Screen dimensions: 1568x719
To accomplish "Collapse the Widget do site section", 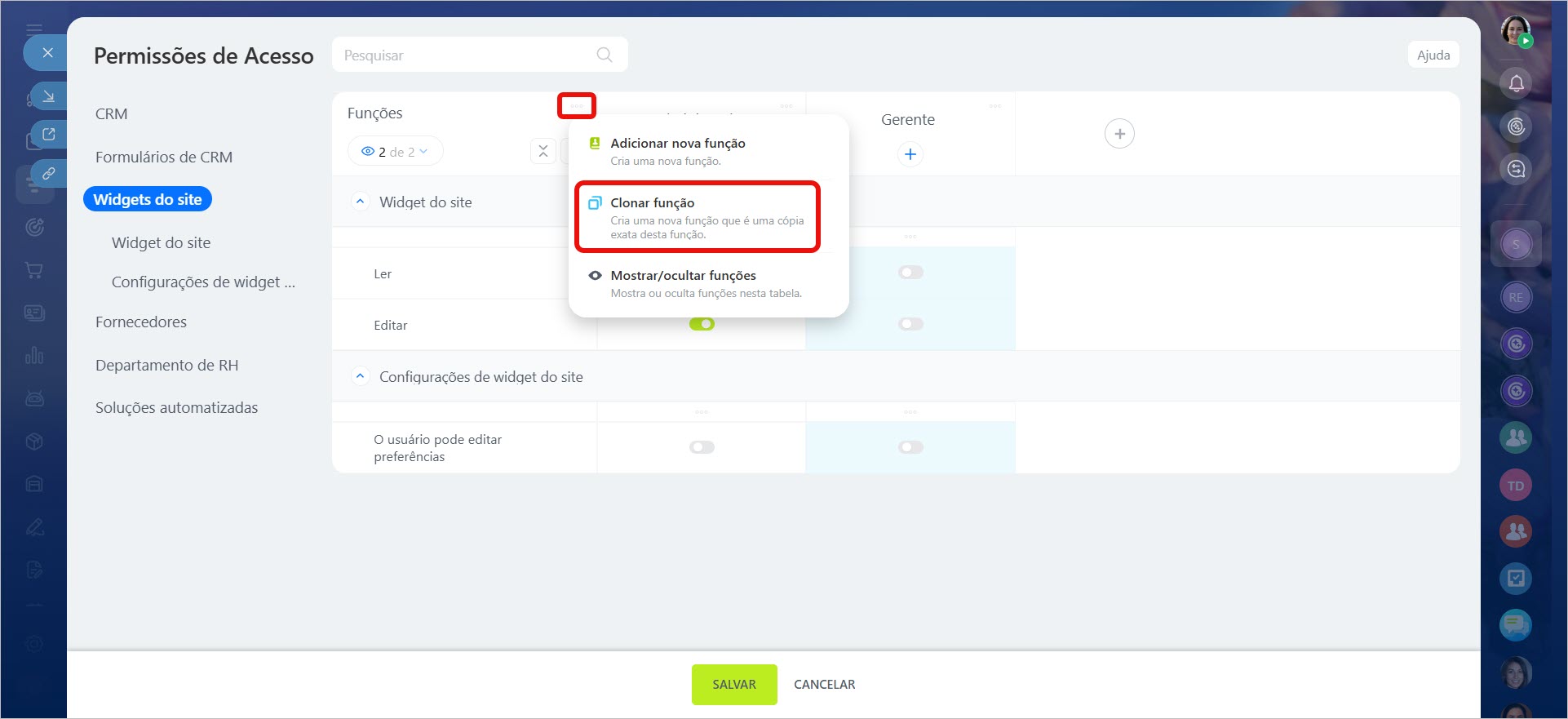I will (360, 202).
